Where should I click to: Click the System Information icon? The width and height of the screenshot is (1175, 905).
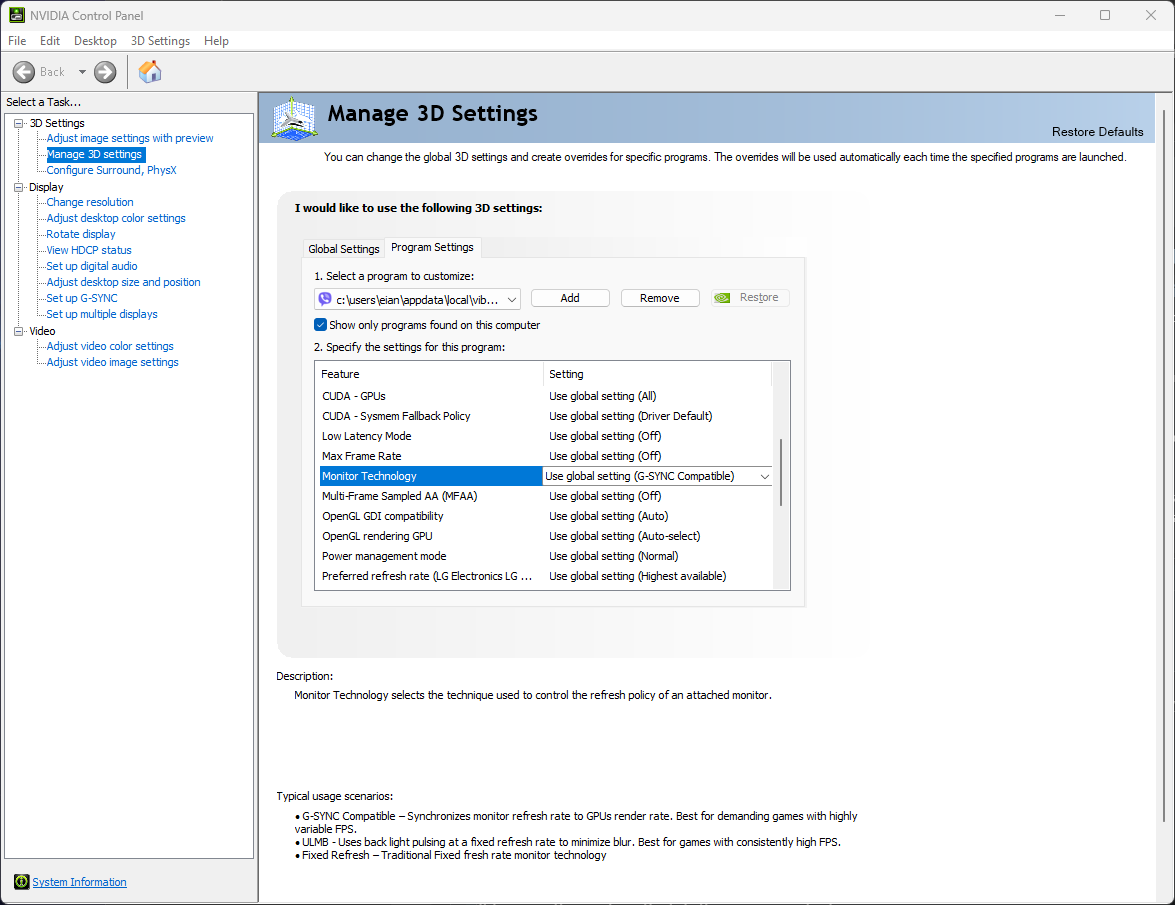(x=22, y=882)
